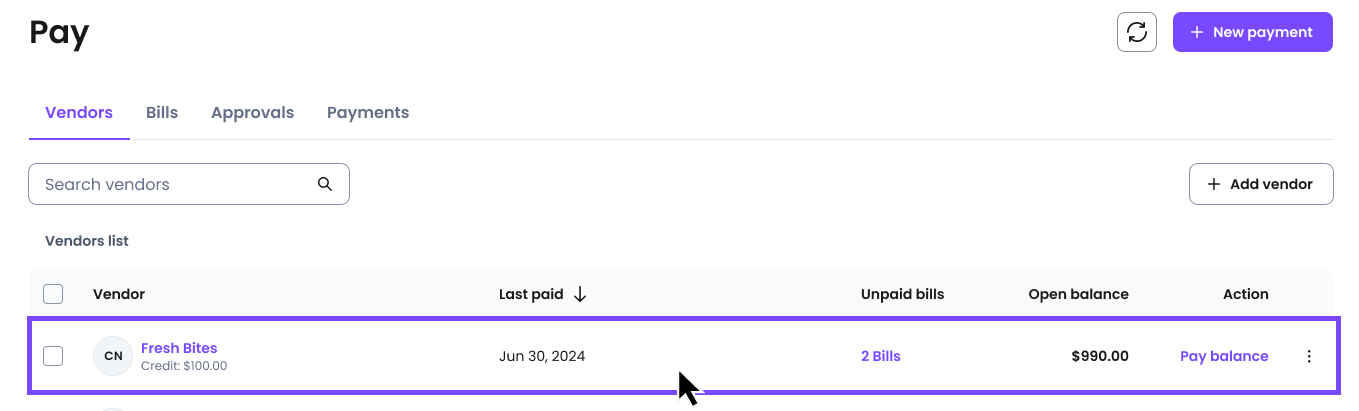Click Pay balance for Fresh Bites
This screenshot has height=411, width=1359.
click(x=1224, y=356)
